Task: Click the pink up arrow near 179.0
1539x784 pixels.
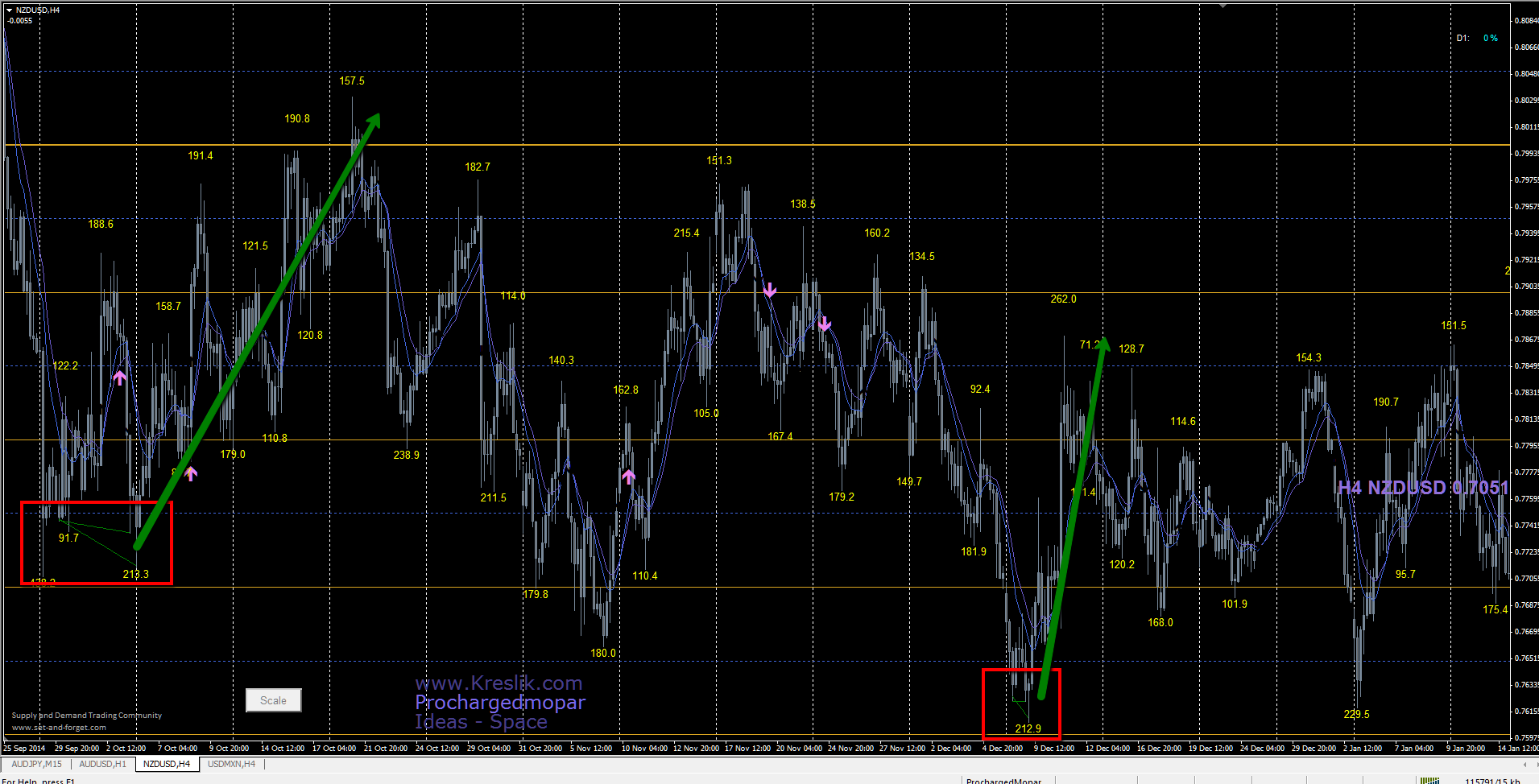Action: point(190,473)
